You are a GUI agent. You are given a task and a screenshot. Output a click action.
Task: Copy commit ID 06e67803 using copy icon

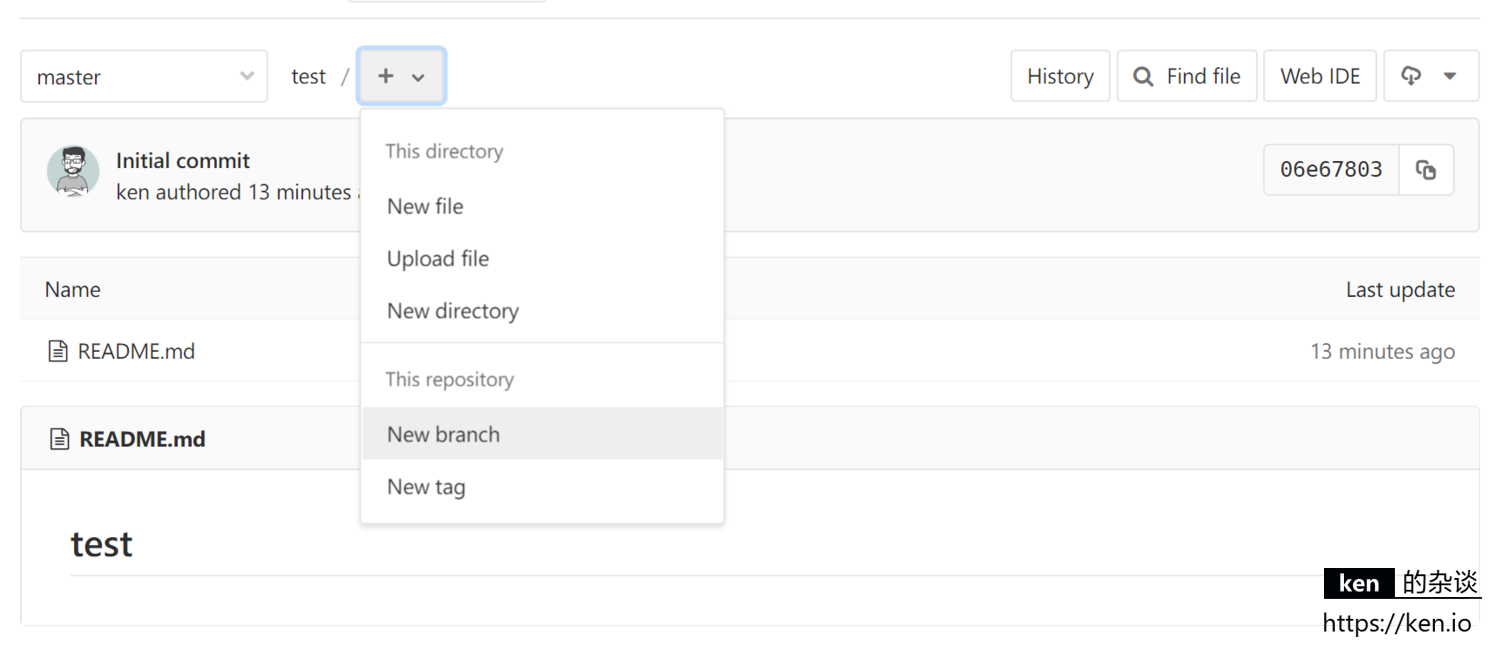[1426, 170]
